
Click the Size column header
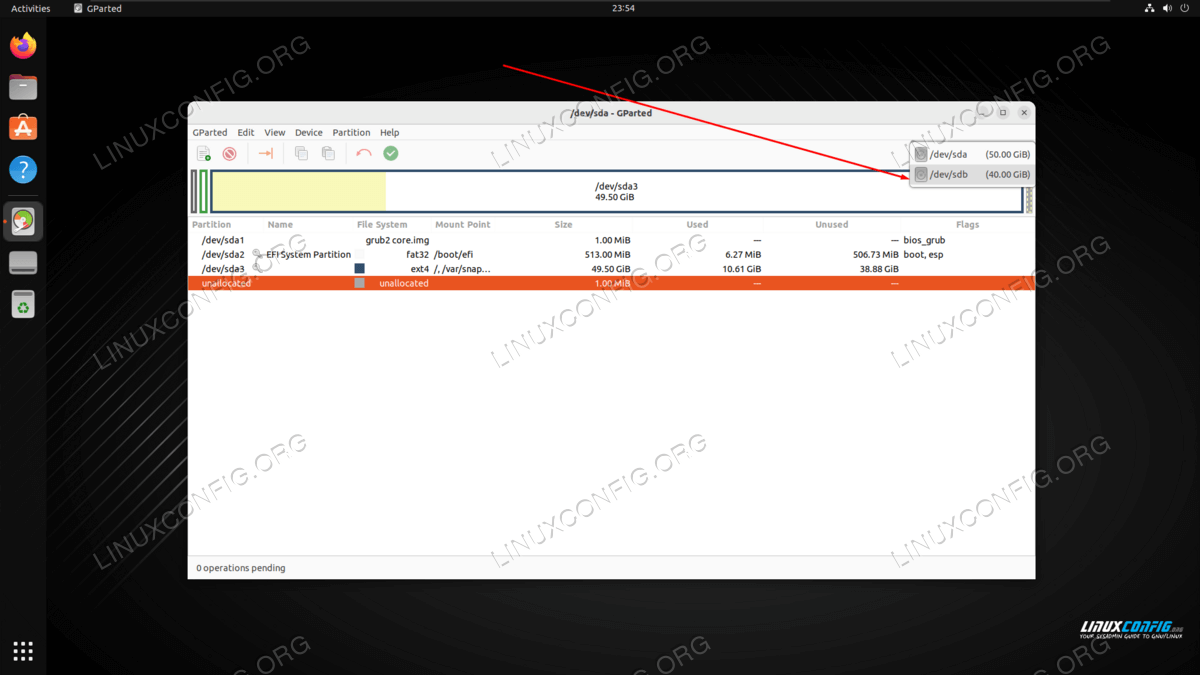564,225
